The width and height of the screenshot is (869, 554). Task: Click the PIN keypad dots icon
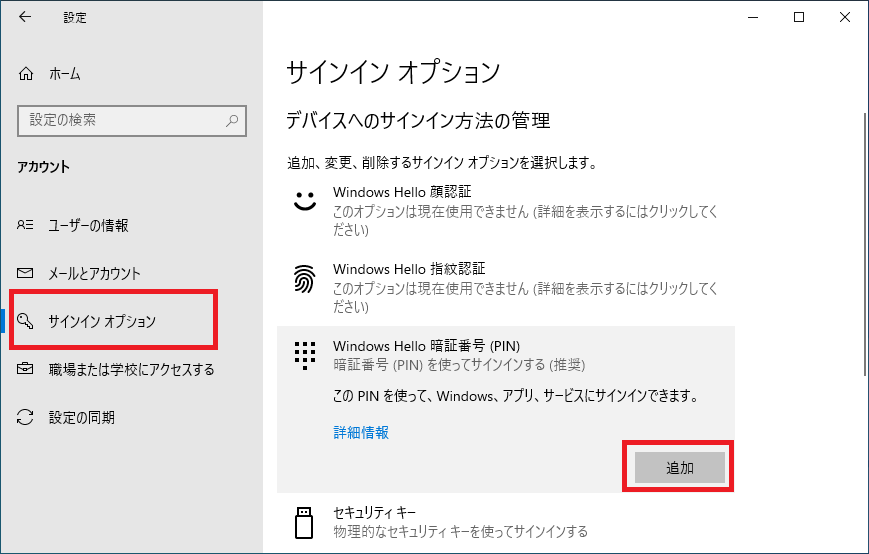[x=305, y=355]
